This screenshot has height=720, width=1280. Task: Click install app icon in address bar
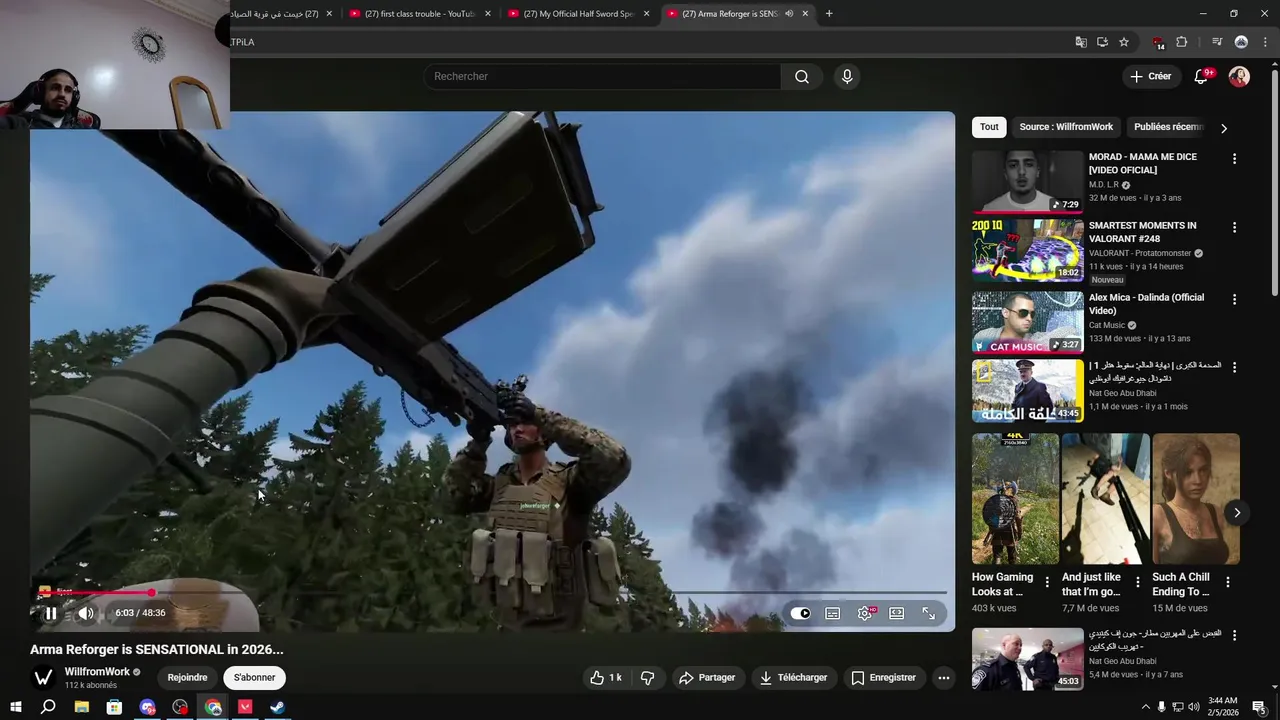(1102, 42)
